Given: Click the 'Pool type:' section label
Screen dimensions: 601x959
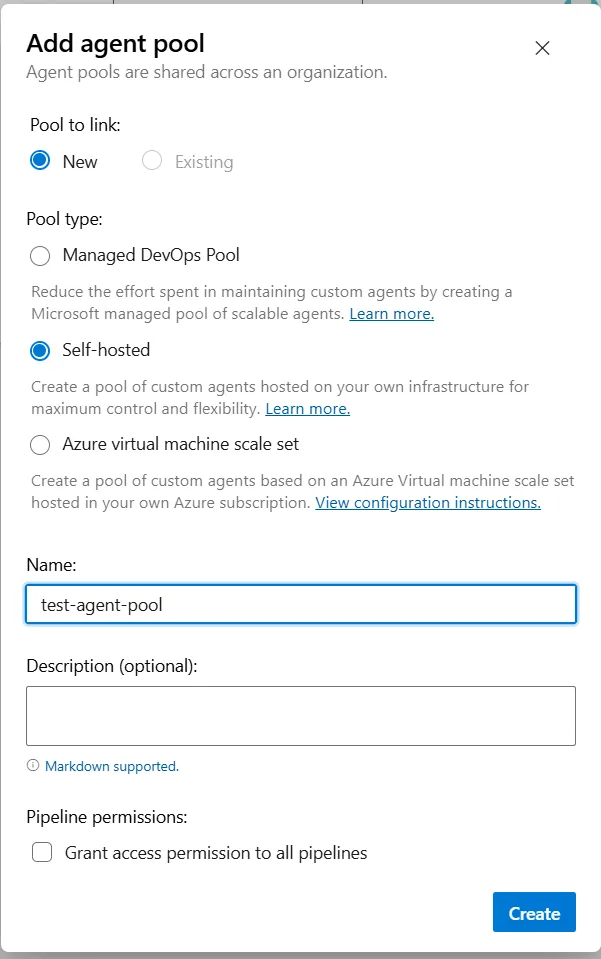Looking at the screenshot, I should coord(64,219).
